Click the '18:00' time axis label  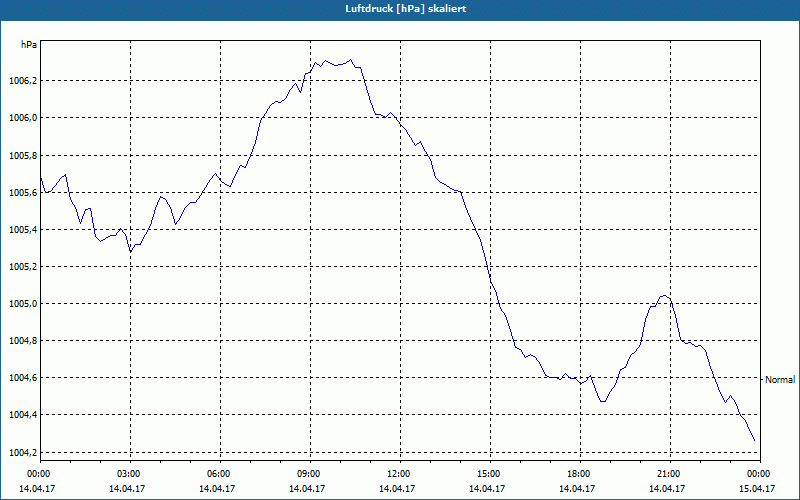(x=580, y=473)
